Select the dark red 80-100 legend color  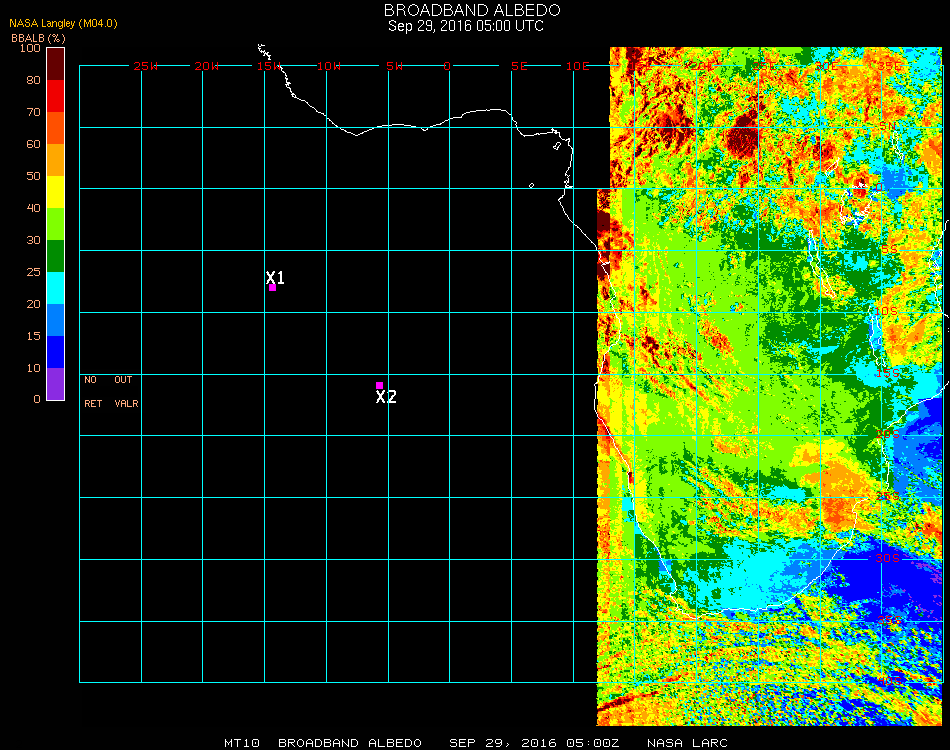[x=55, y=64]
